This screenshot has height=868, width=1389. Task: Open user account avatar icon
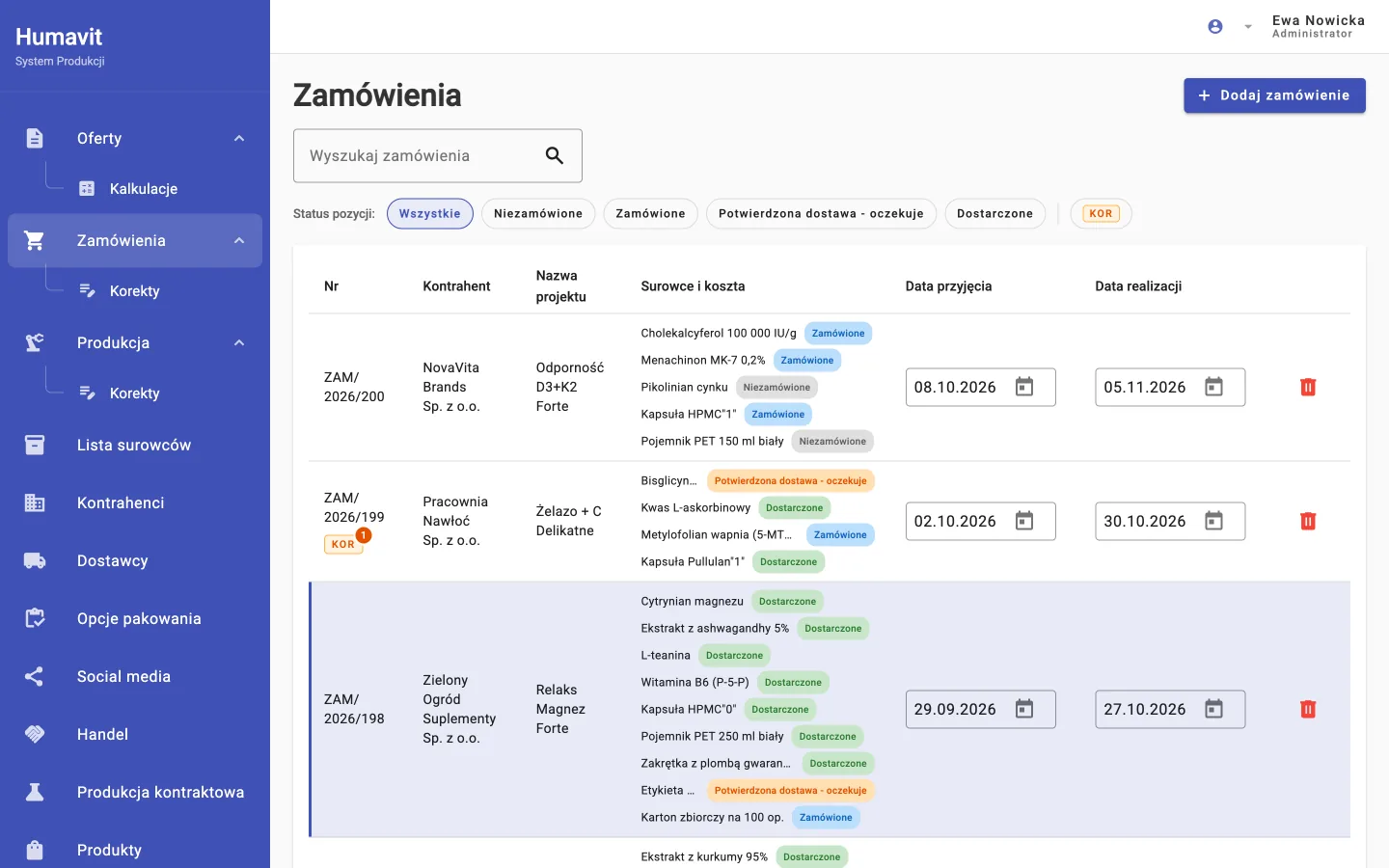(x=1215, y=27)
